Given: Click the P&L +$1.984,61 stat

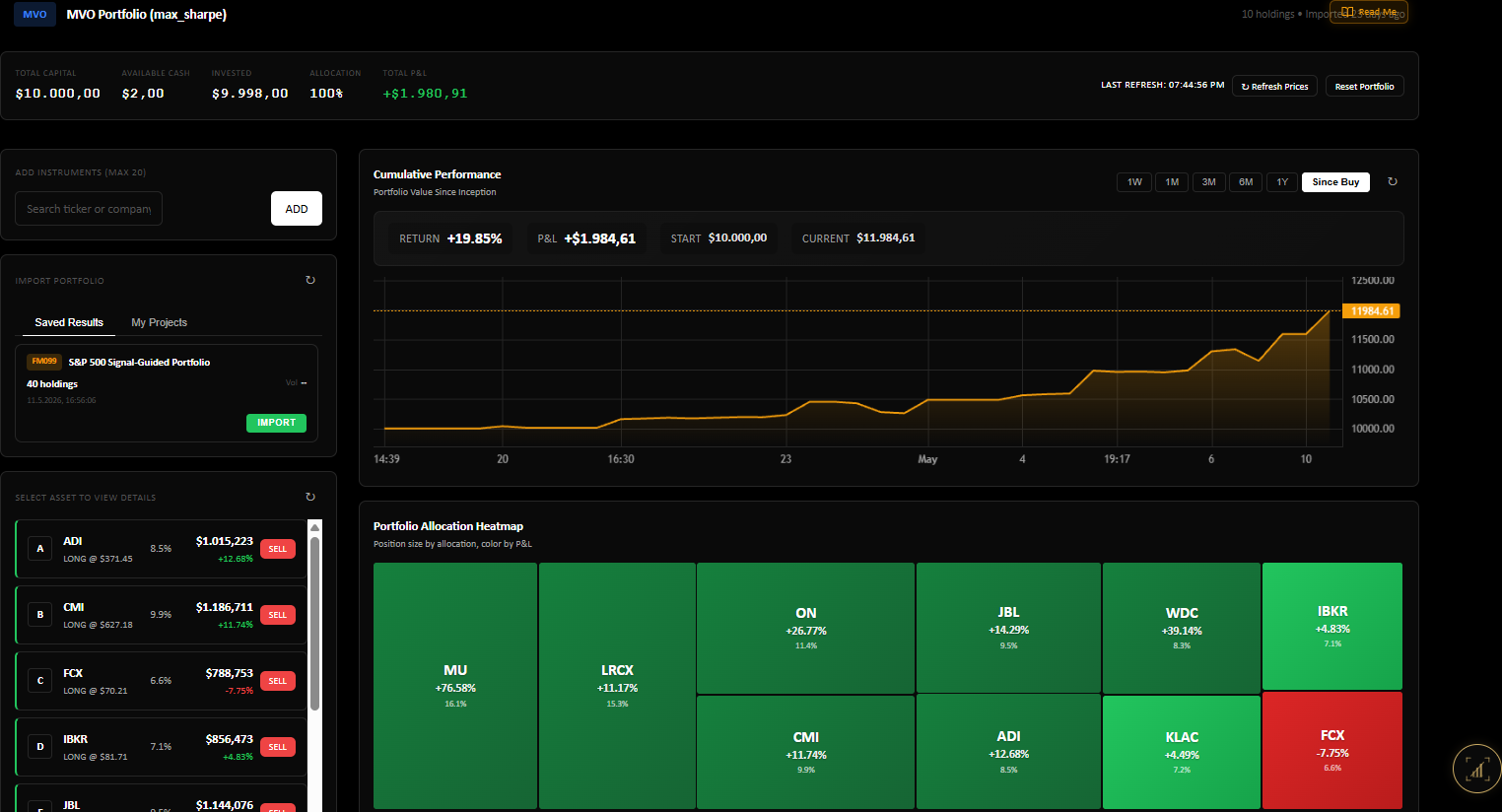Looking at the screenshot, I should [586, 238].
